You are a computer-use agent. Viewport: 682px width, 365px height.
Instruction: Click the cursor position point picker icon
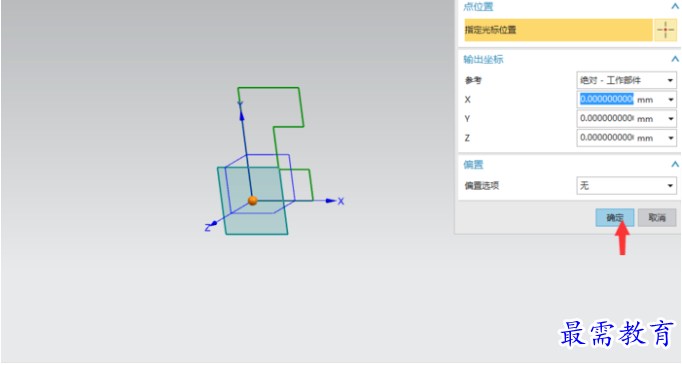pos(665,30)
